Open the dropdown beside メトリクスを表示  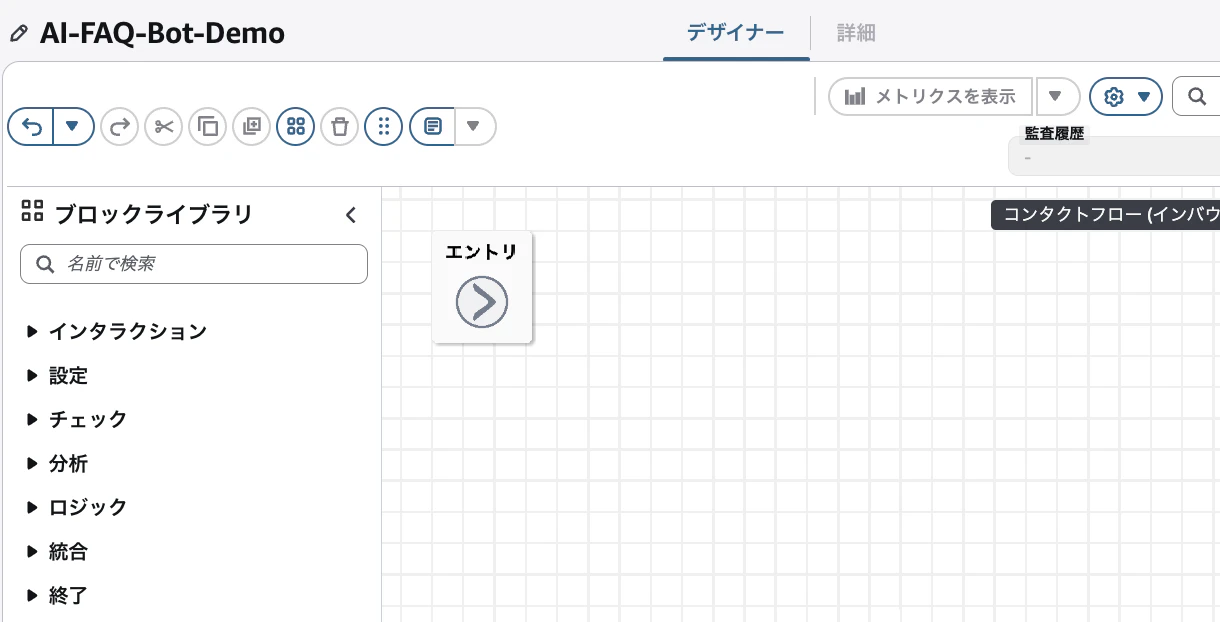pos(1057,97)
